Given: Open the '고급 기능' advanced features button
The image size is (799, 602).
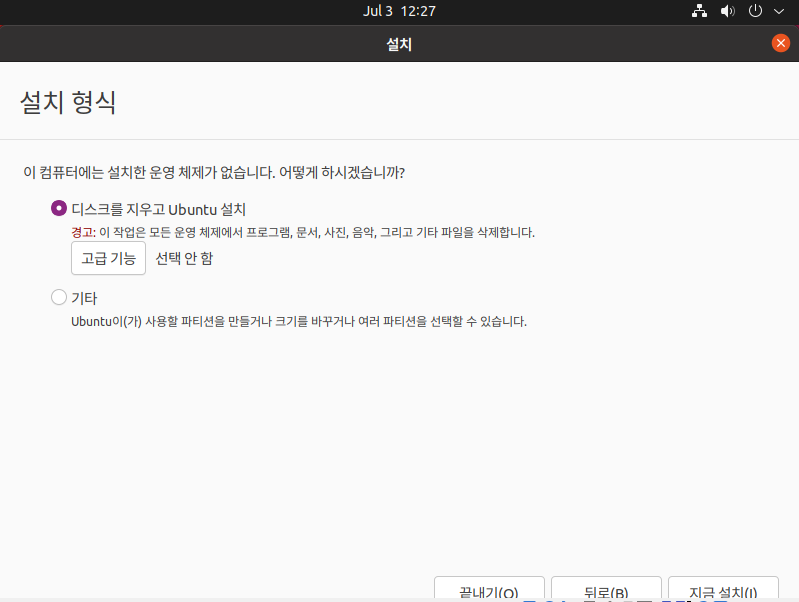Looking at the screenshot, I should click(x=109, y=258).
